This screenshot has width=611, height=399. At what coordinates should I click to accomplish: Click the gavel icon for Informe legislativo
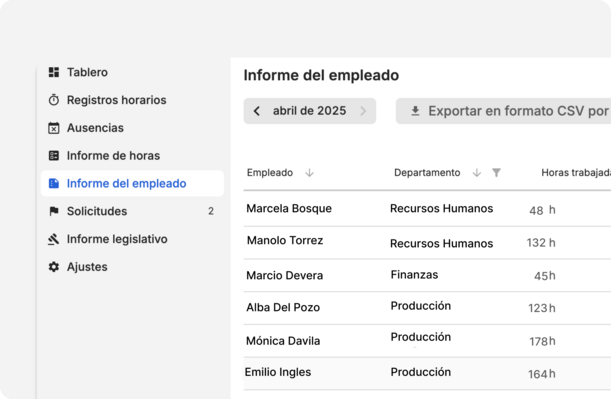54,239
